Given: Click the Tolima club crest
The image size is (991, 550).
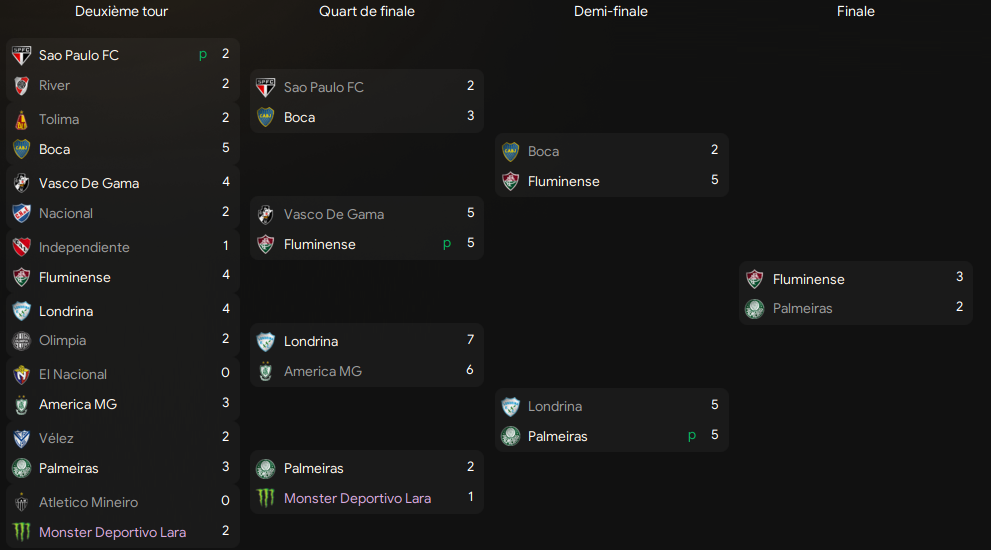Looking at the screenshot, I should (21, 119).
